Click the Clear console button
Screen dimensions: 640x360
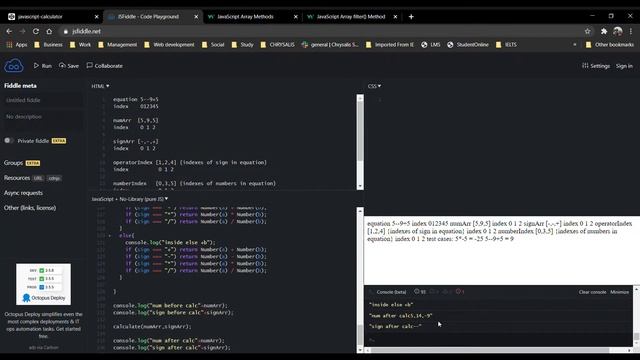(x=592, y=292)
